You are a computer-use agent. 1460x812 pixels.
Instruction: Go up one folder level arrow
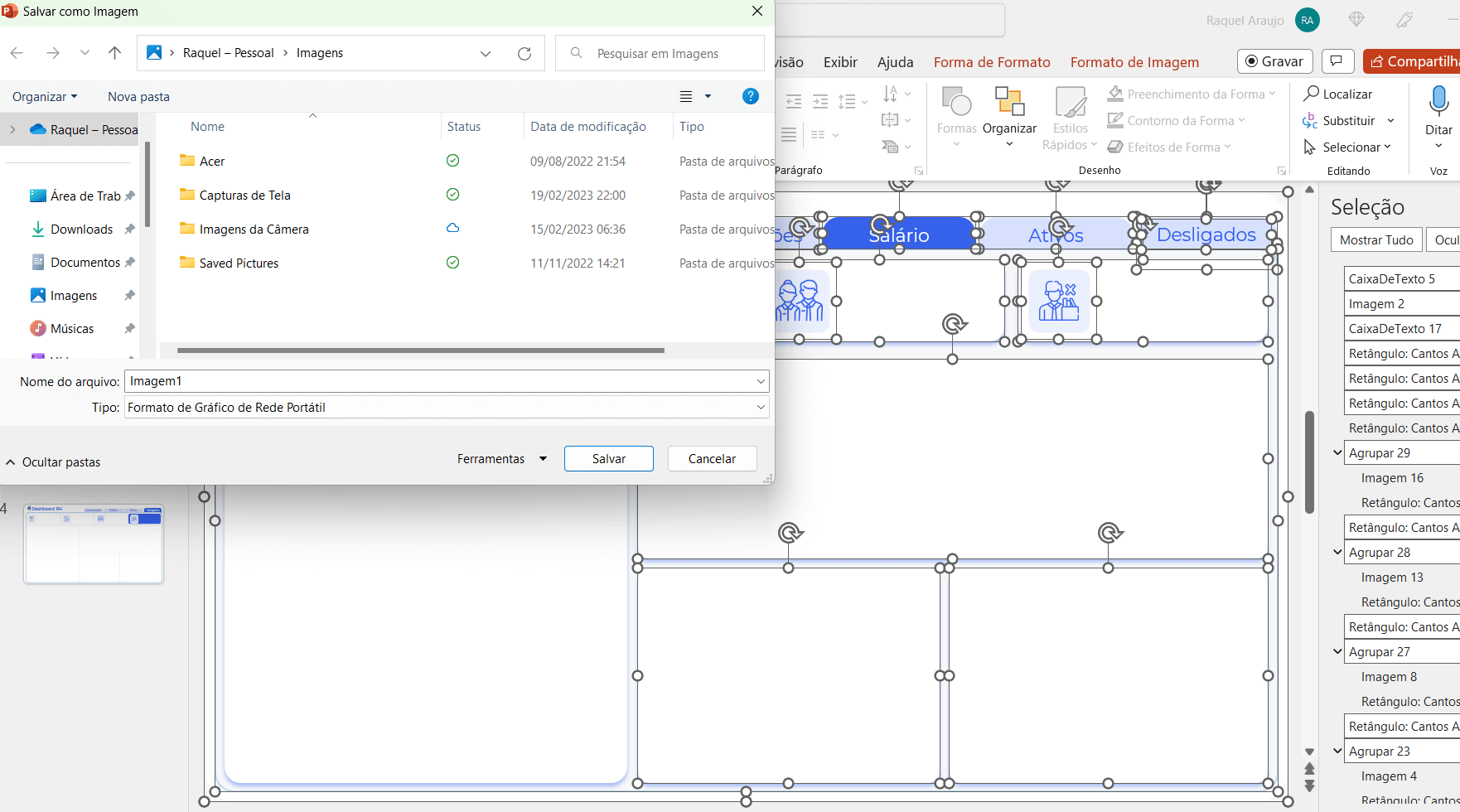(114, 53)
